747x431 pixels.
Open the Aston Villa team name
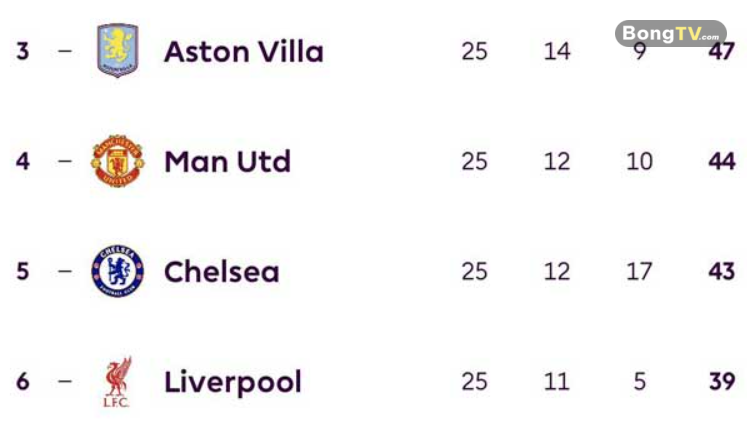pos(243,51)
